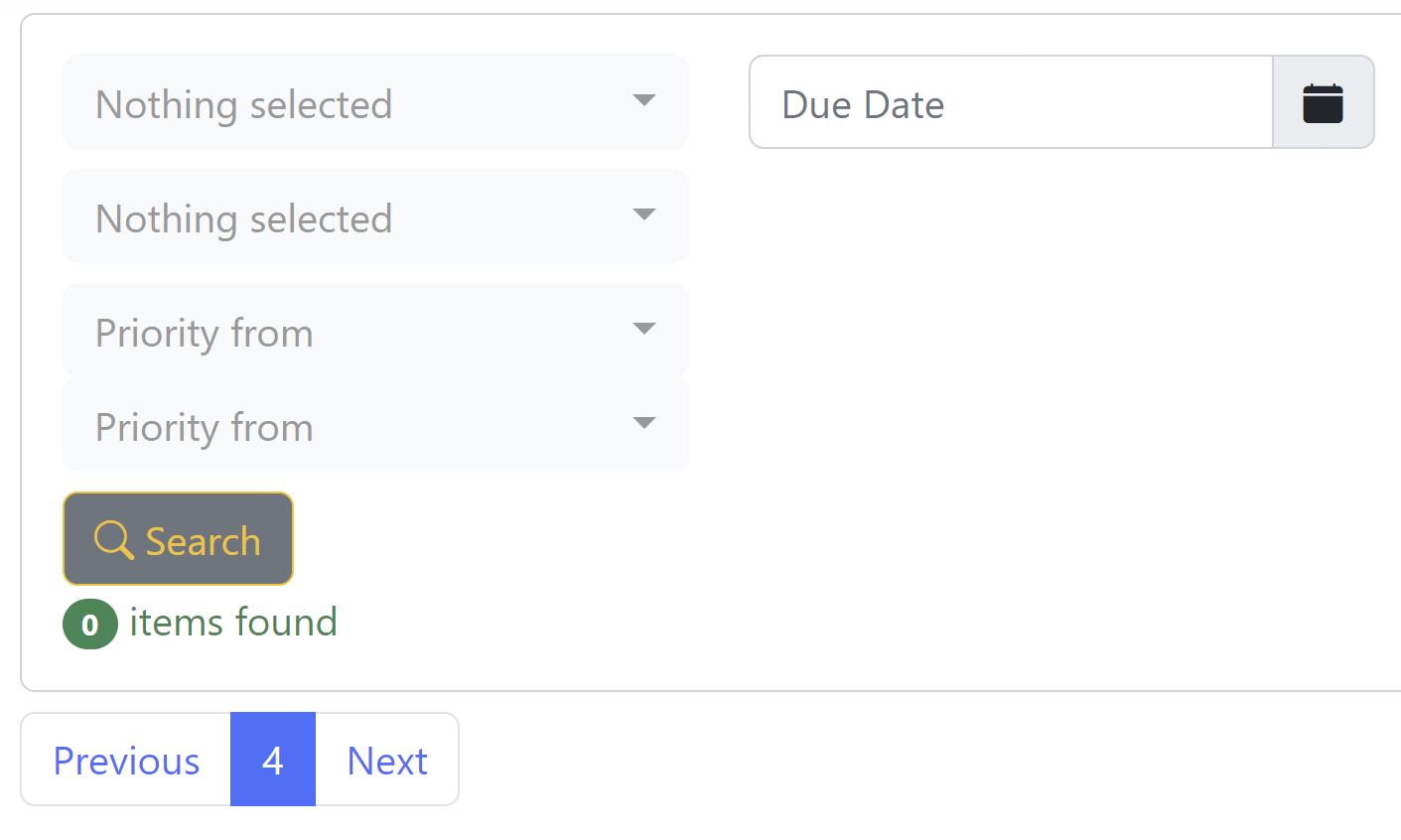Click the Due Date placeholder text
Image resolution: width=1401 pixels, height=840 pixels.
point(863,104)
